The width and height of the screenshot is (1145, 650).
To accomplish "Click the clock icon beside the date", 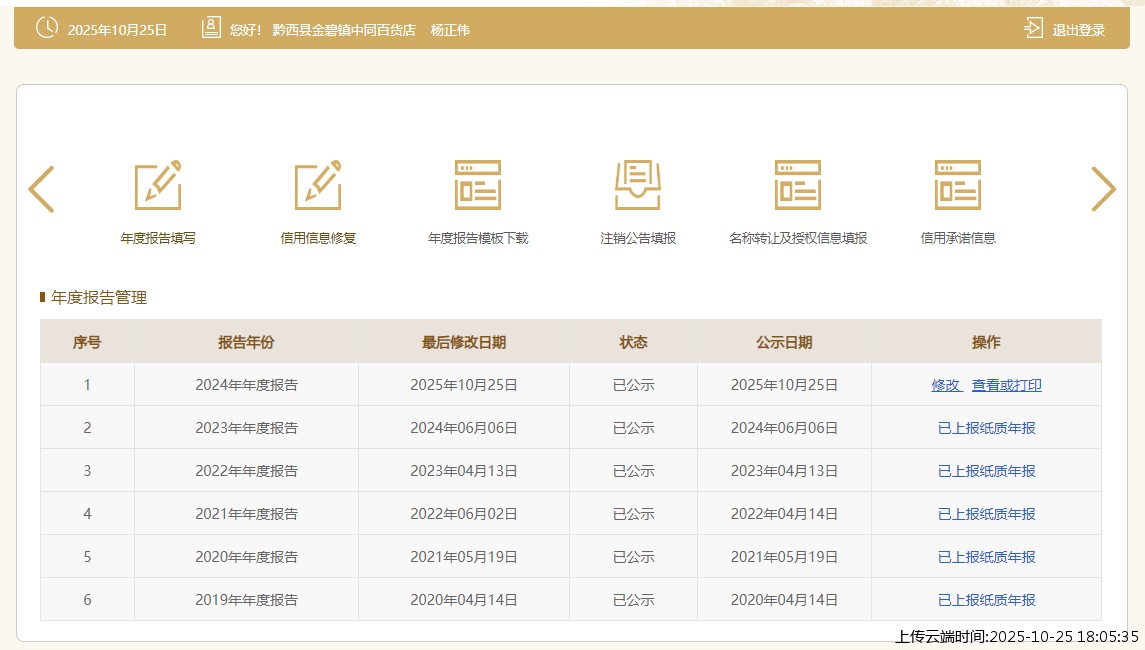I will 47,28.
